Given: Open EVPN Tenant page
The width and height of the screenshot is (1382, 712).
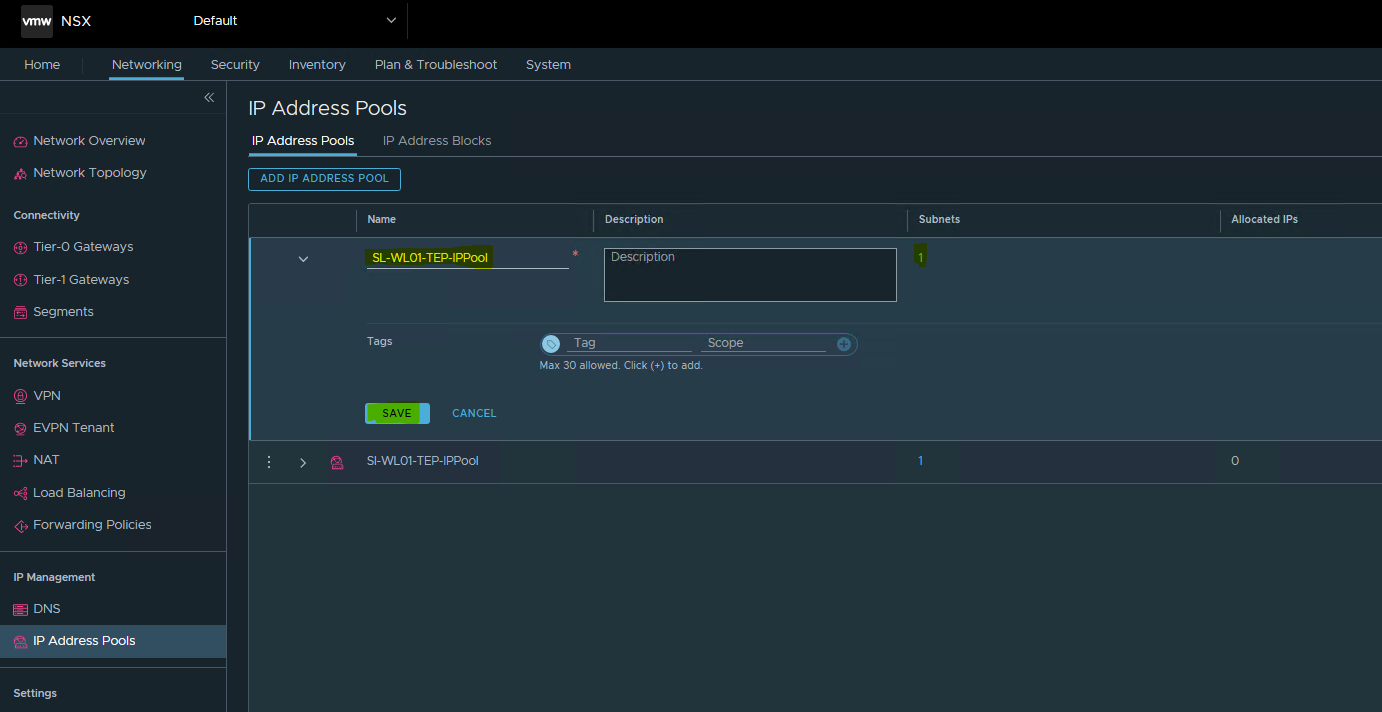Looking at the screenshot, I should 74,428.
